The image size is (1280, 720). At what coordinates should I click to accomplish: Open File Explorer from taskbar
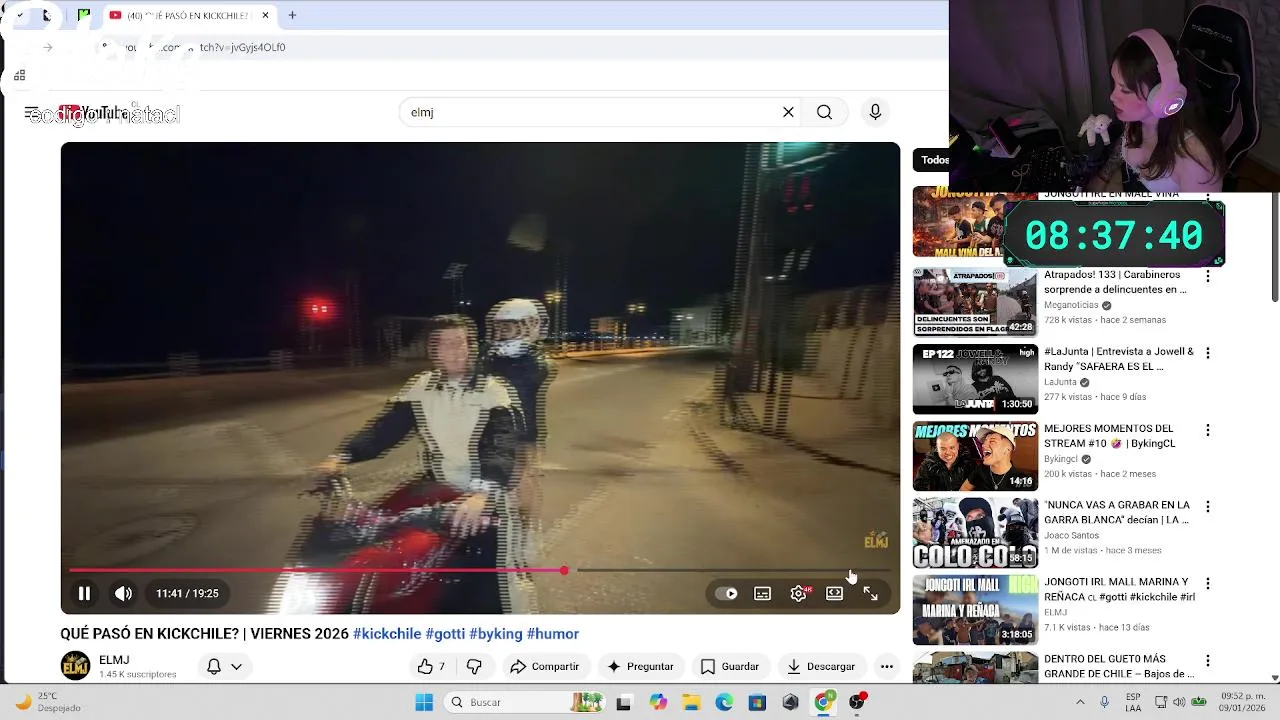coord(691,702)
